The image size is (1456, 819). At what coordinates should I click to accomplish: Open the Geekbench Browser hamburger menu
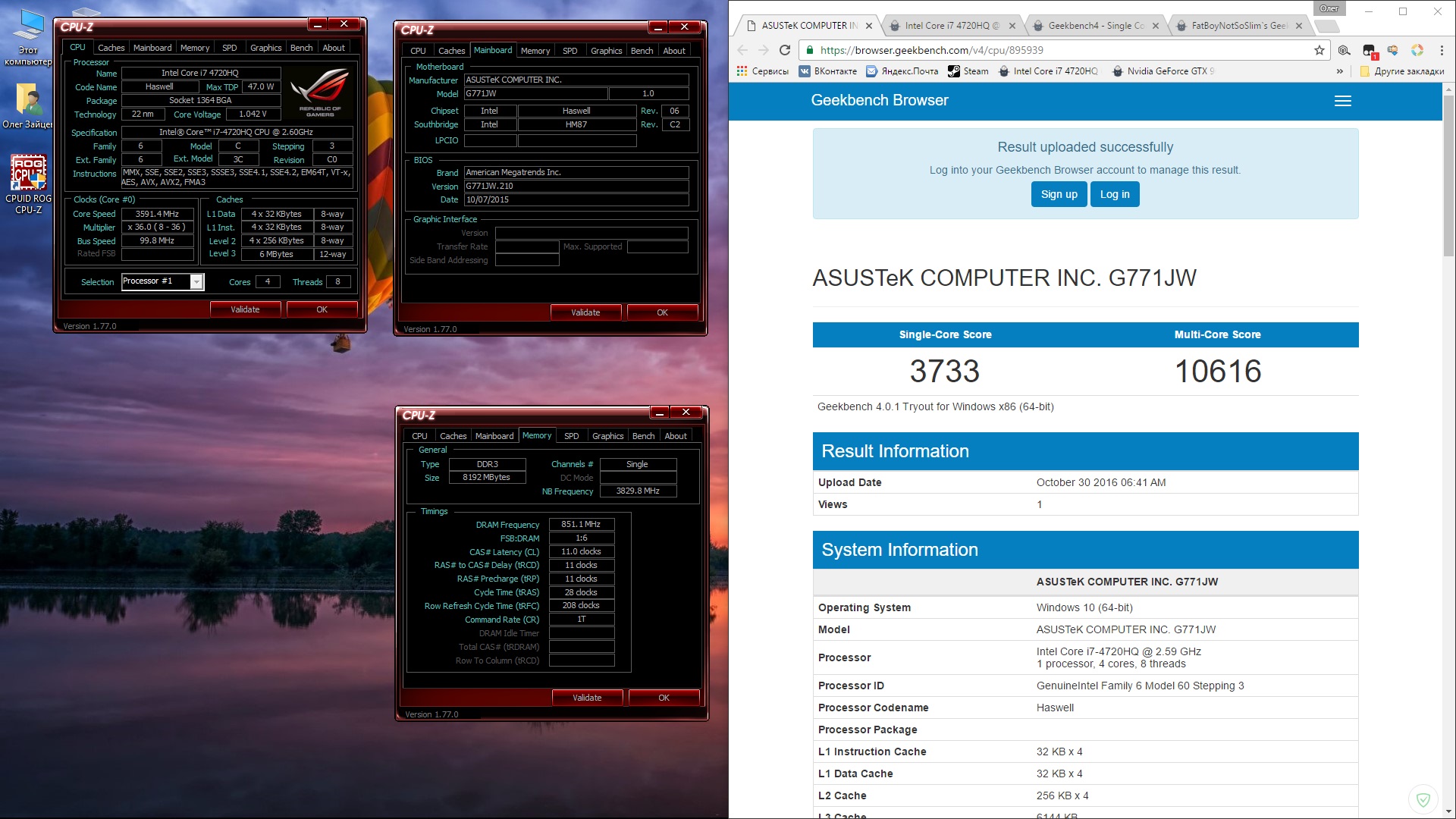click(x=1342, y=101)
